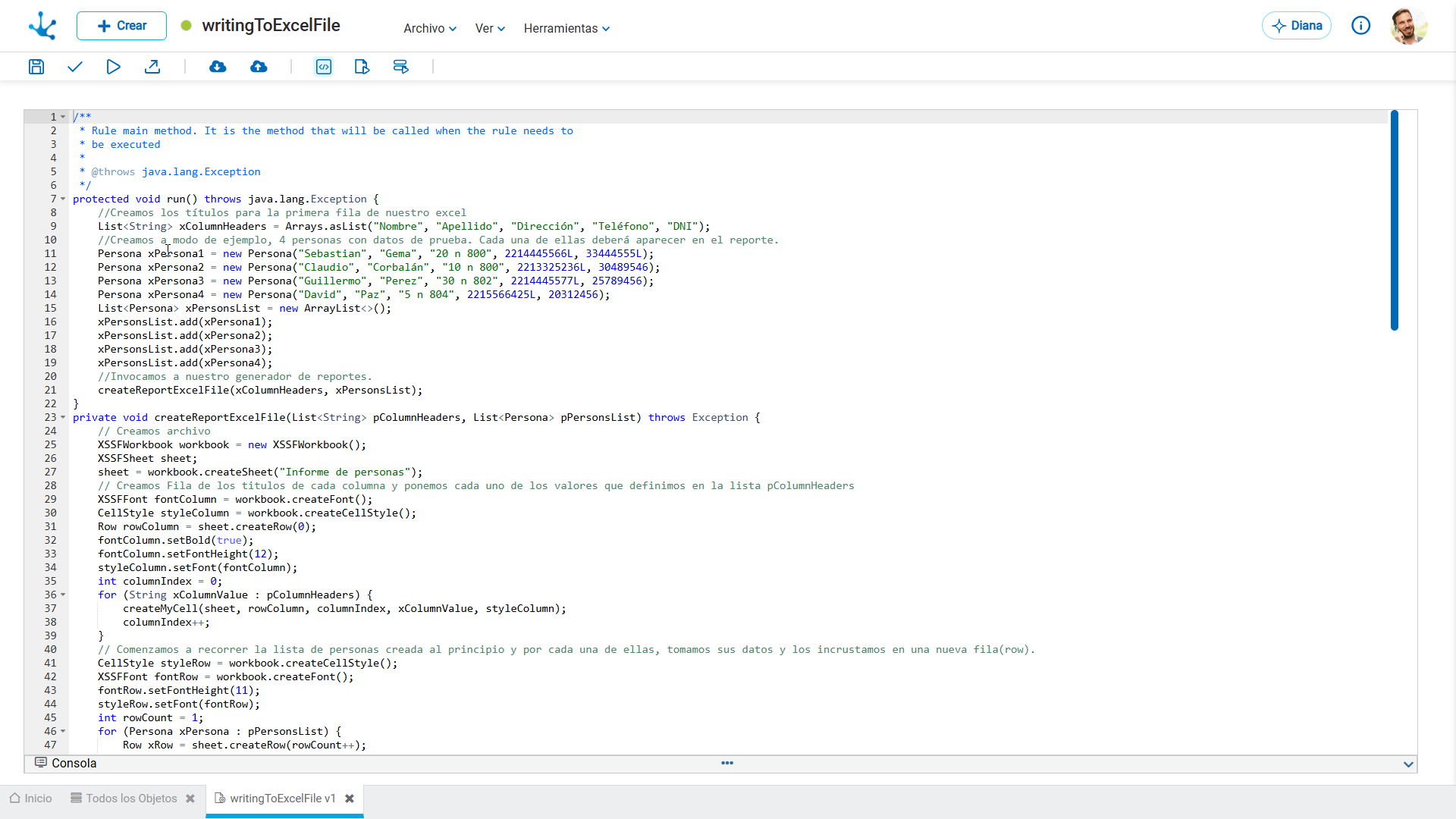The image size is (1456, 819).
Task: Click the Crear button
Action: [121, 26]
